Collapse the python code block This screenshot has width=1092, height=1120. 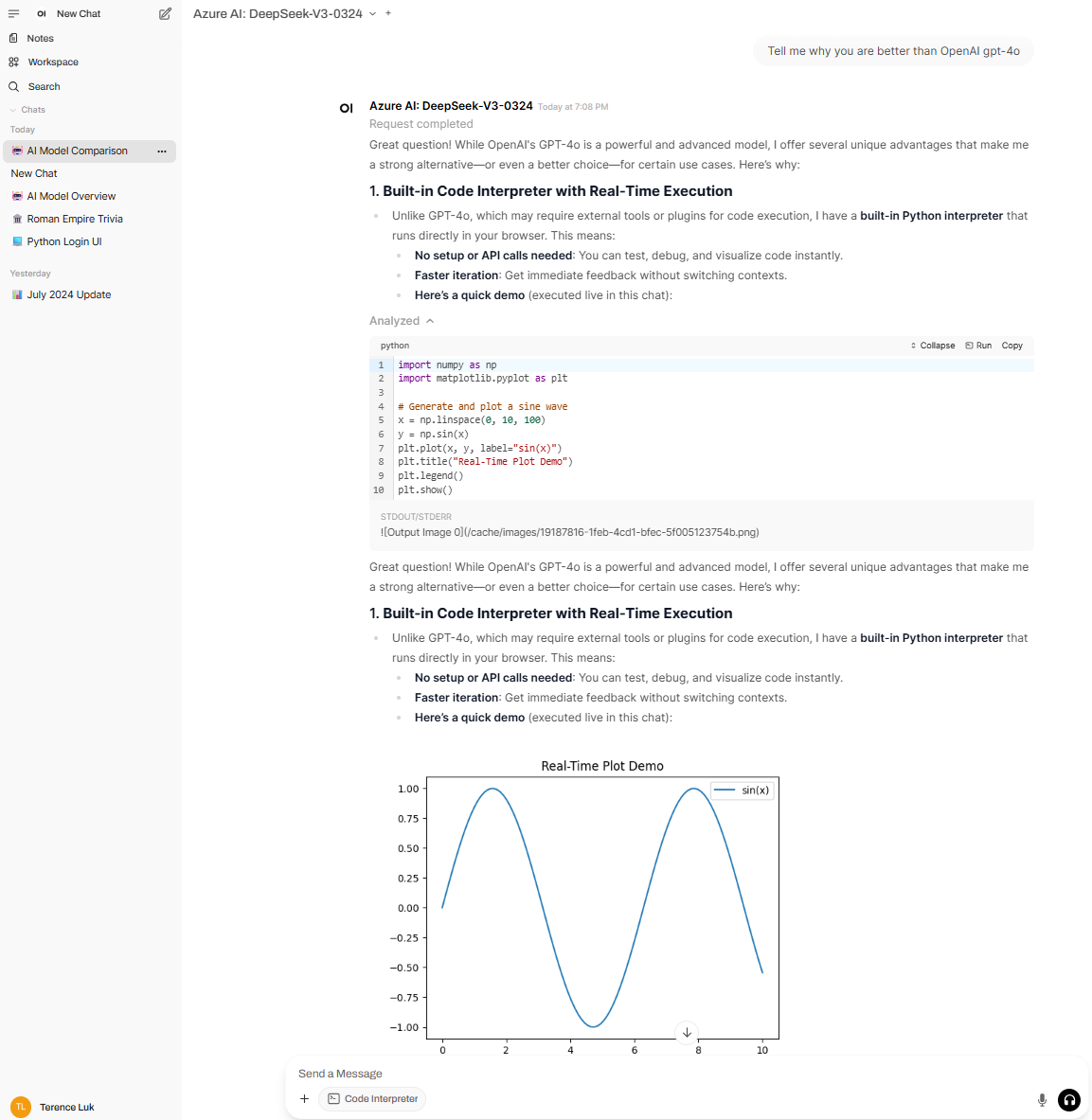coord(933,346)
